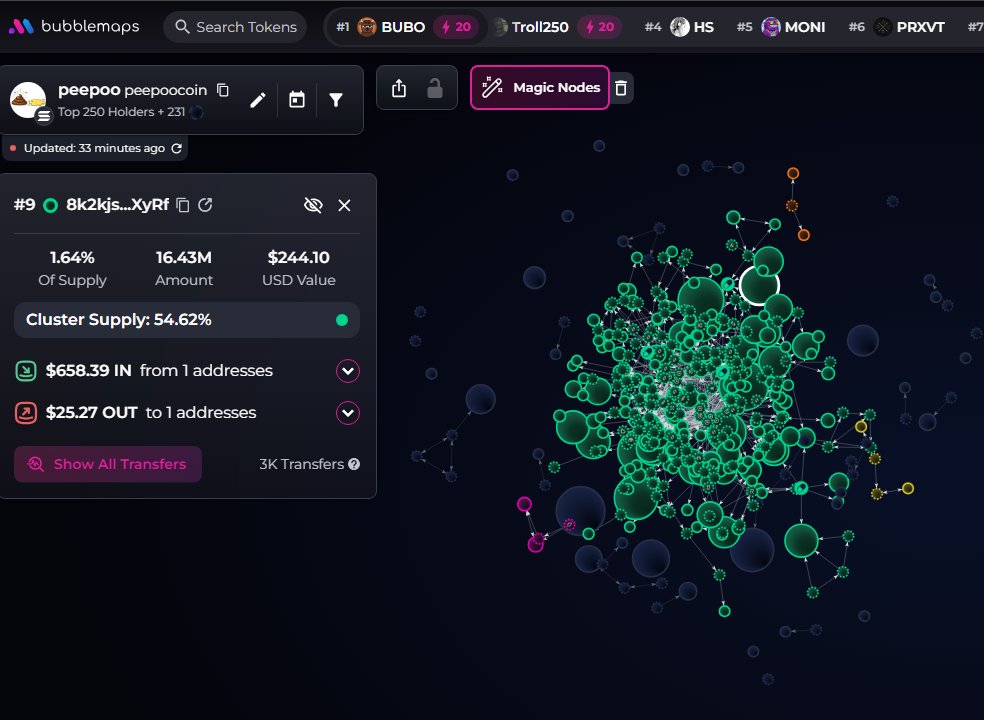Click the 3K Transfers help icon

(x=354, y=465)
